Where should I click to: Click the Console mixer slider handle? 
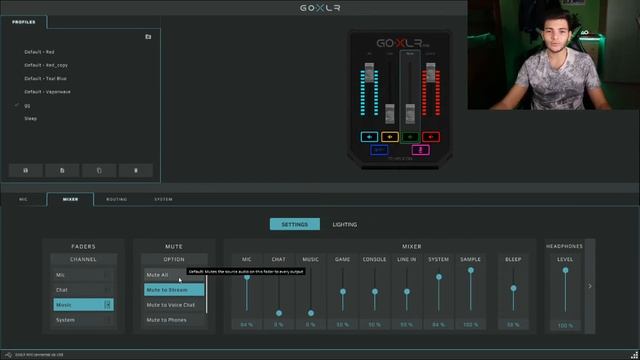point(375,291)
